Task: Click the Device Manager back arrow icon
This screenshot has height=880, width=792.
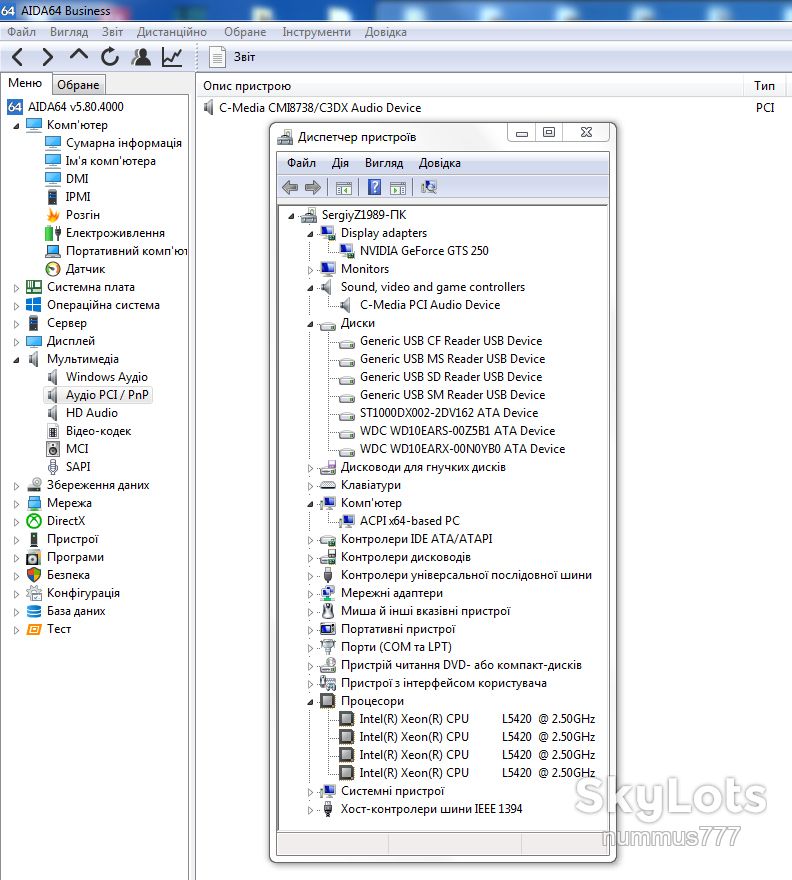Action: pos(290,187)
